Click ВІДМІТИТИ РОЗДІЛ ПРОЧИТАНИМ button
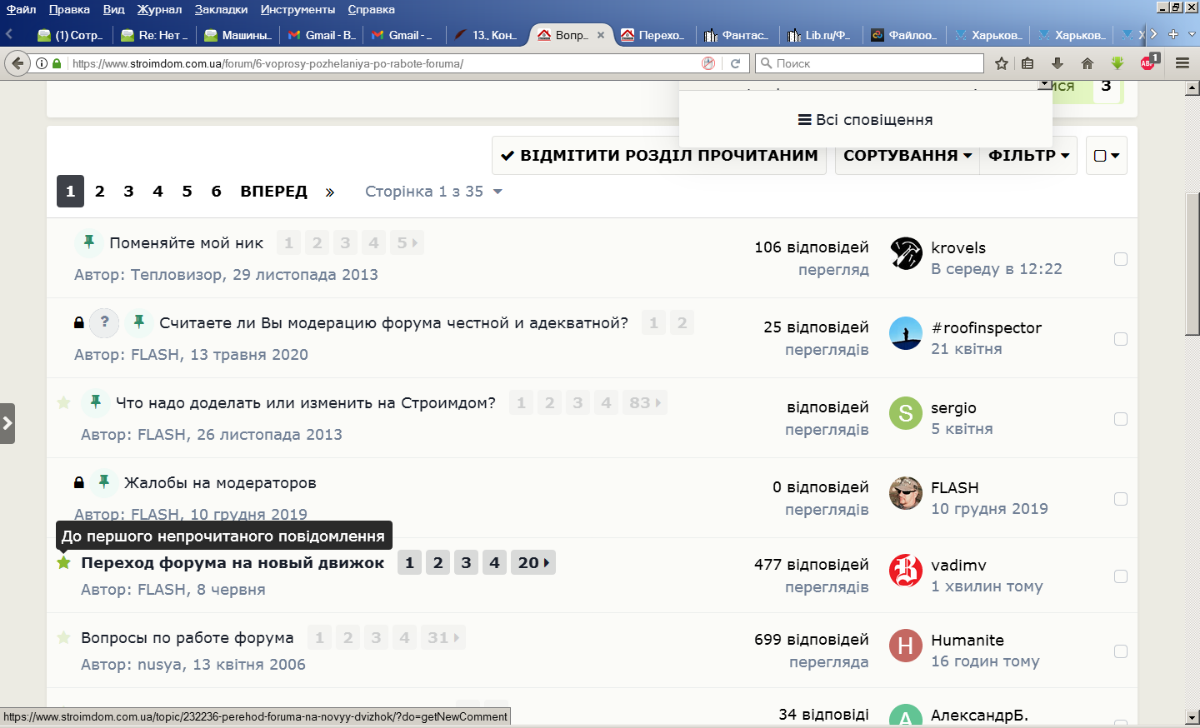Viewport: 1200px width, 728px height. [660, 156]
